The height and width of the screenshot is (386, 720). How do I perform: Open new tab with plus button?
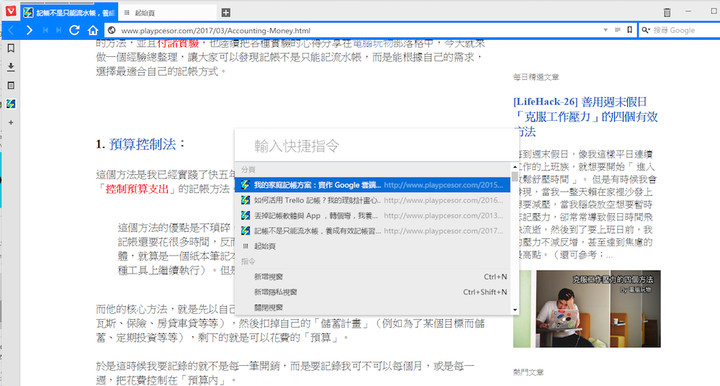[225, 12]
